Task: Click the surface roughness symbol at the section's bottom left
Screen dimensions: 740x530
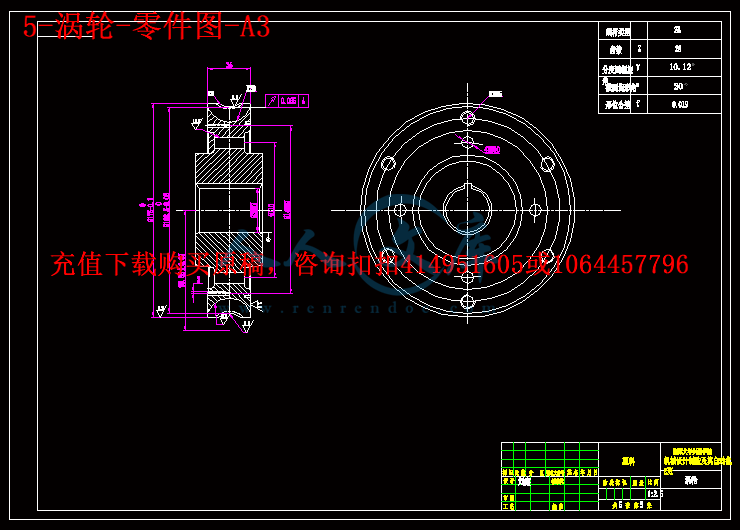Action: tap(159, 311)
